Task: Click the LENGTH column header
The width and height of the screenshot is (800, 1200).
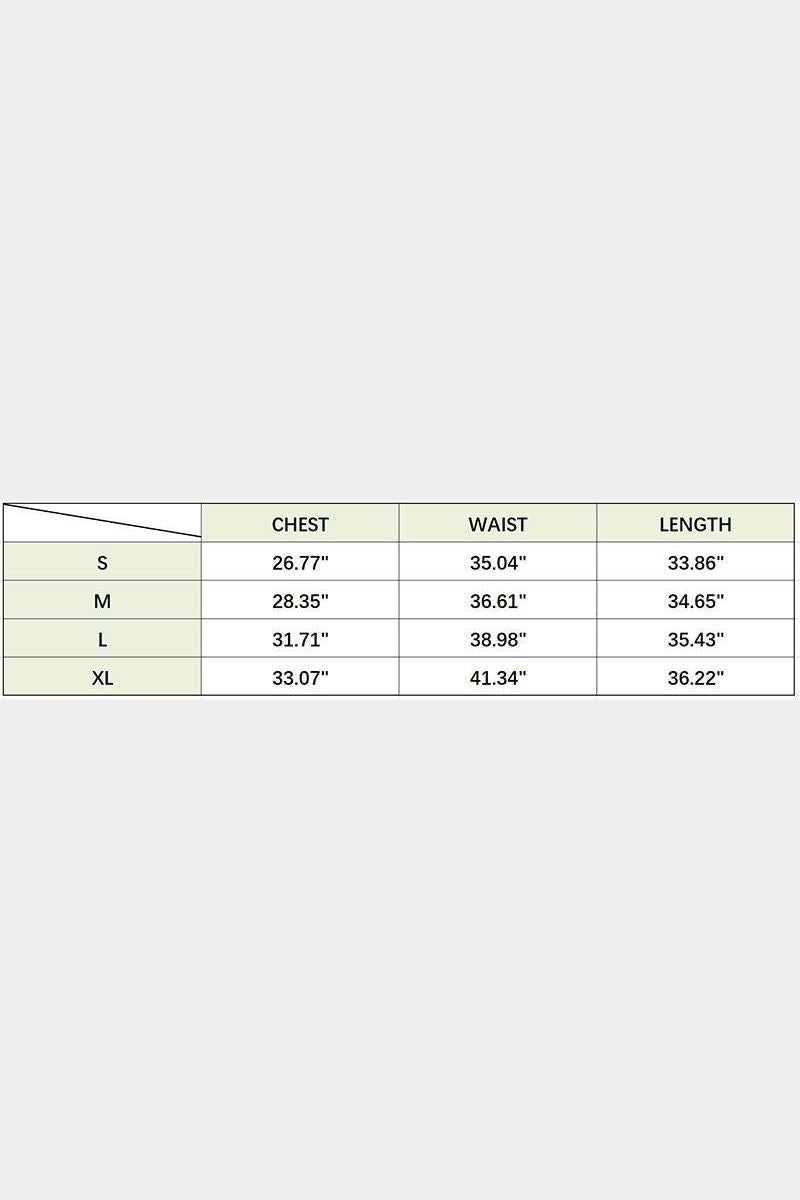Action: click(x=695, y=524)
